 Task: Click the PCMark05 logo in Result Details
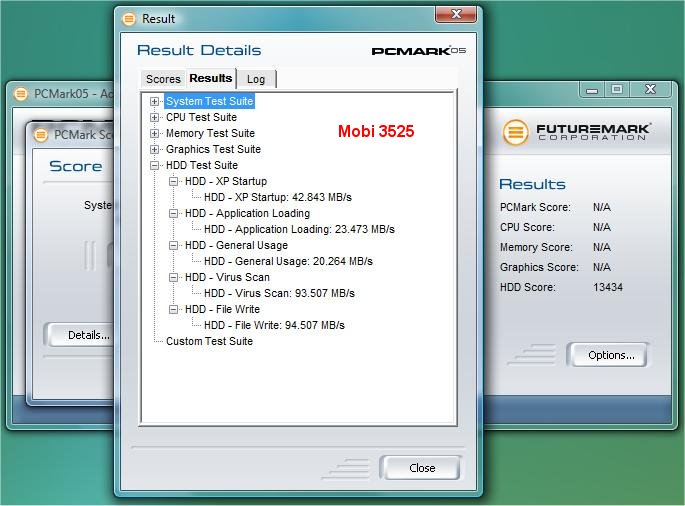(419, 51)
